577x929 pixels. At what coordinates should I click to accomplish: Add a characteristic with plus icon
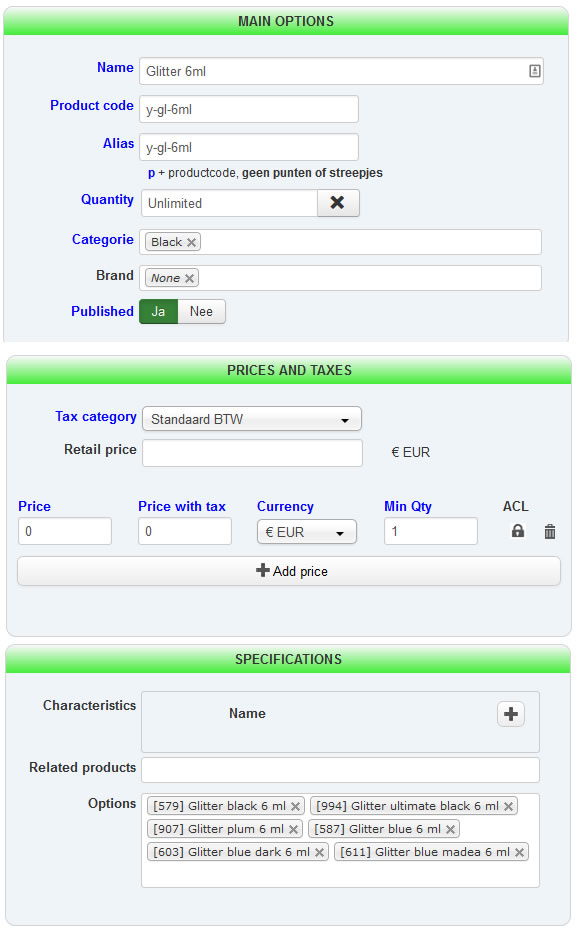point(511,714)
